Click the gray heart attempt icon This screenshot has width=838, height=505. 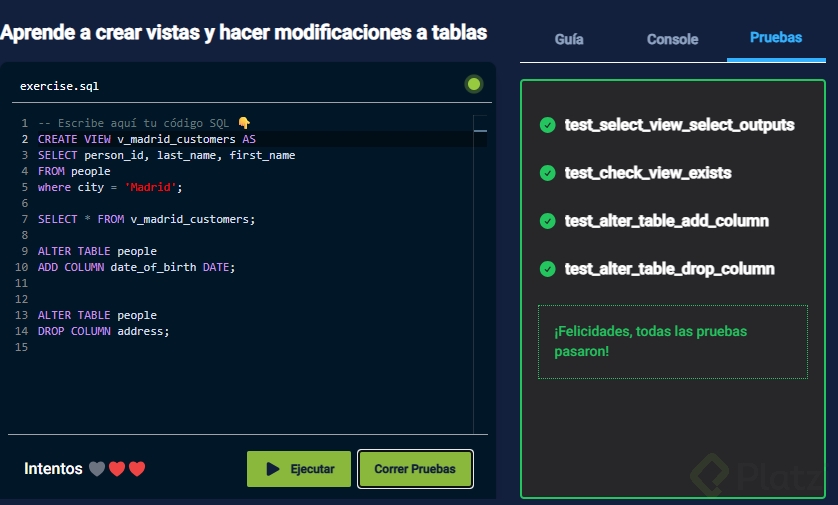[97, 469]
